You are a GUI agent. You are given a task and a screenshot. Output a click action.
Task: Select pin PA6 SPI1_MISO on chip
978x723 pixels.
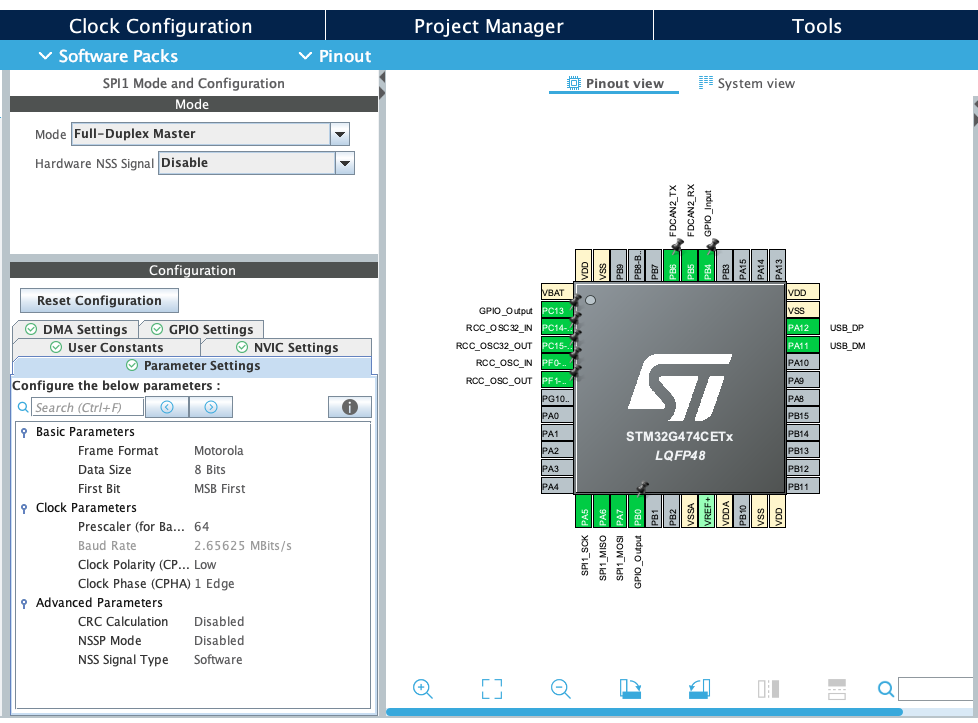point(602,511)
